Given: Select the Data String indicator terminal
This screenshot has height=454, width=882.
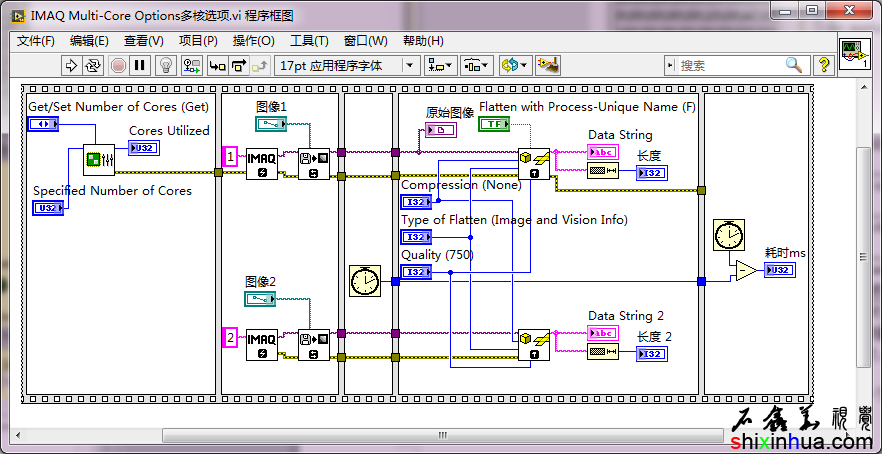Looking at the screenshot, I should 603,152.
